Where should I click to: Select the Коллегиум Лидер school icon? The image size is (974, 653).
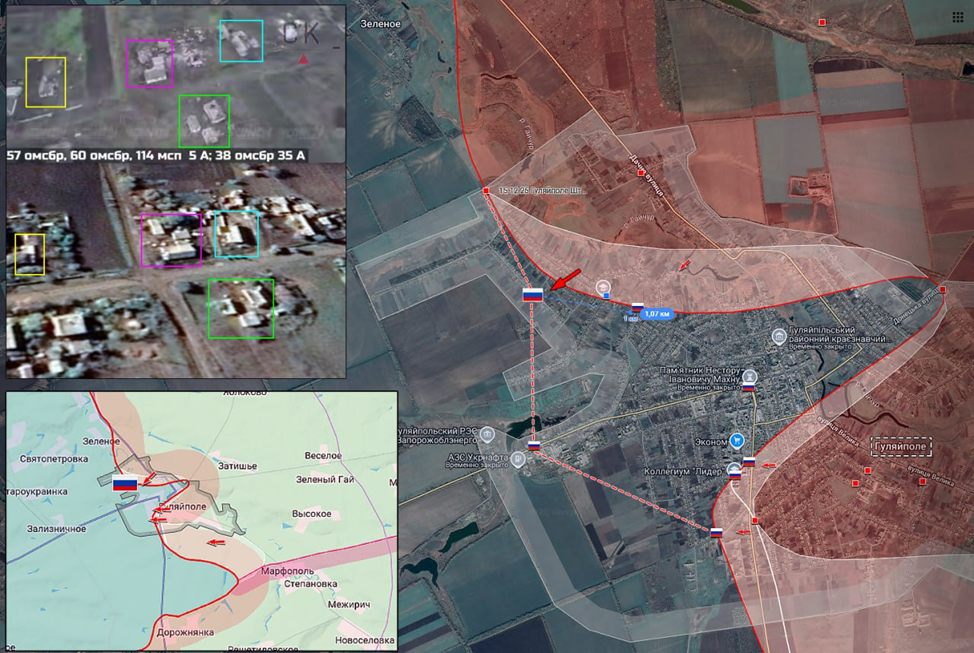pos(734,467)
